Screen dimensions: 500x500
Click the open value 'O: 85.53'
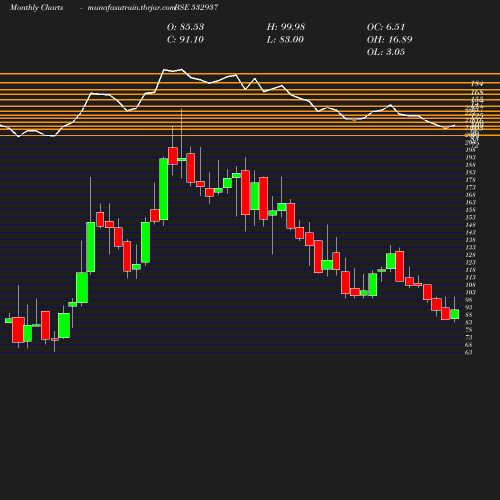pos(185,27)
